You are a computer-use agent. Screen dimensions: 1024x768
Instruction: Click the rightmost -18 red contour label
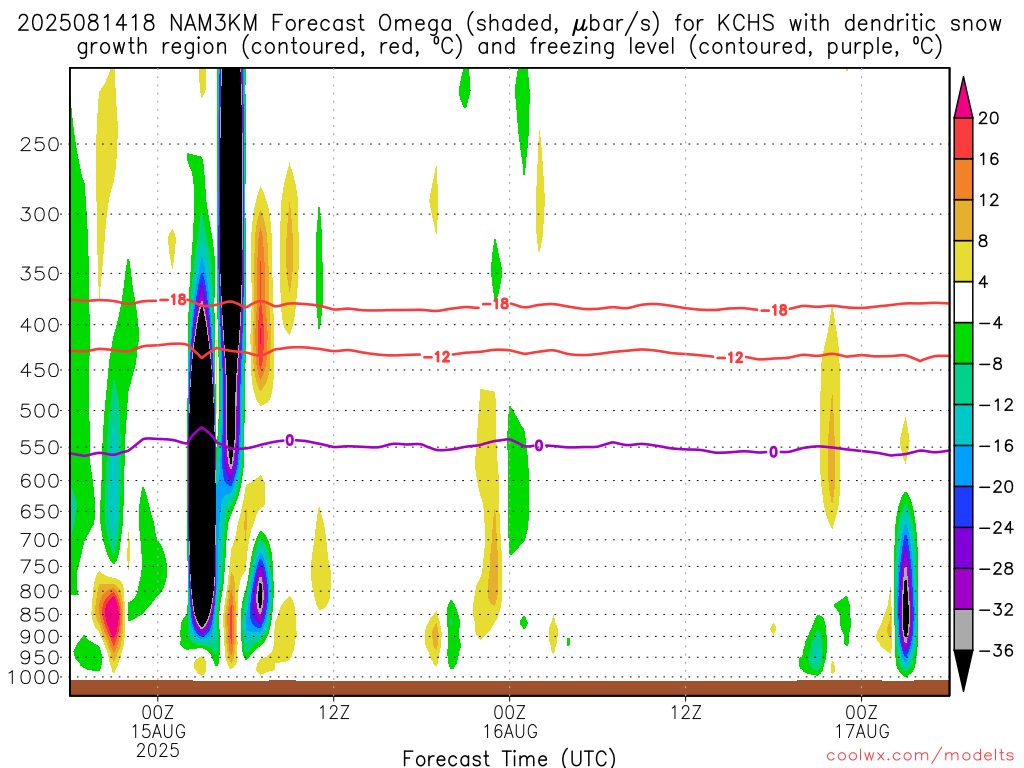pyautogui.click(x=774, y=310)
